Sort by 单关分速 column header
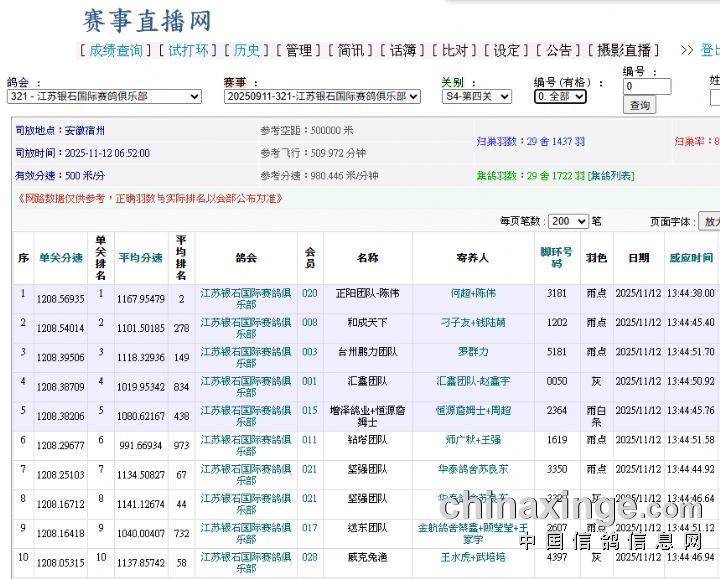This screenshot has height=579, width=720. (x=60, y=258)
